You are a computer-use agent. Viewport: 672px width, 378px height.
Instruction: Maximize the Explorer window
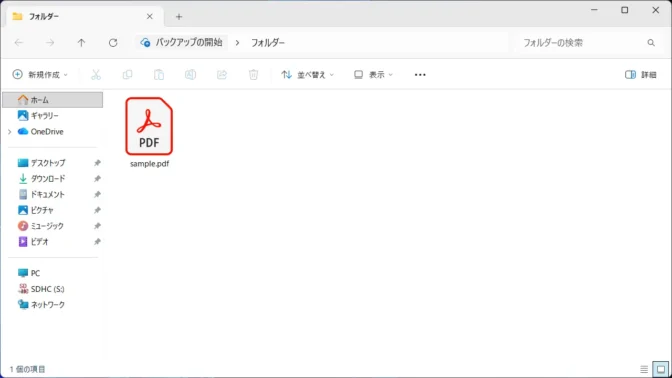coord(625,10)
